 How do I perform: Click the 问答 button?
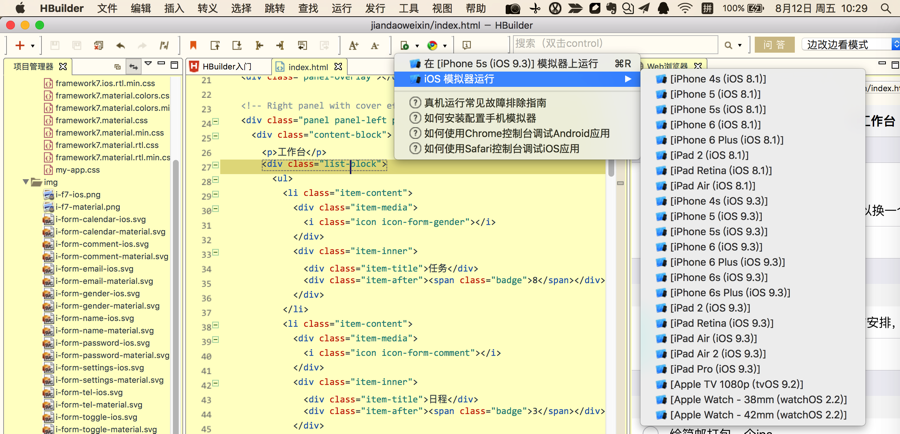click(x=775, y=45)
